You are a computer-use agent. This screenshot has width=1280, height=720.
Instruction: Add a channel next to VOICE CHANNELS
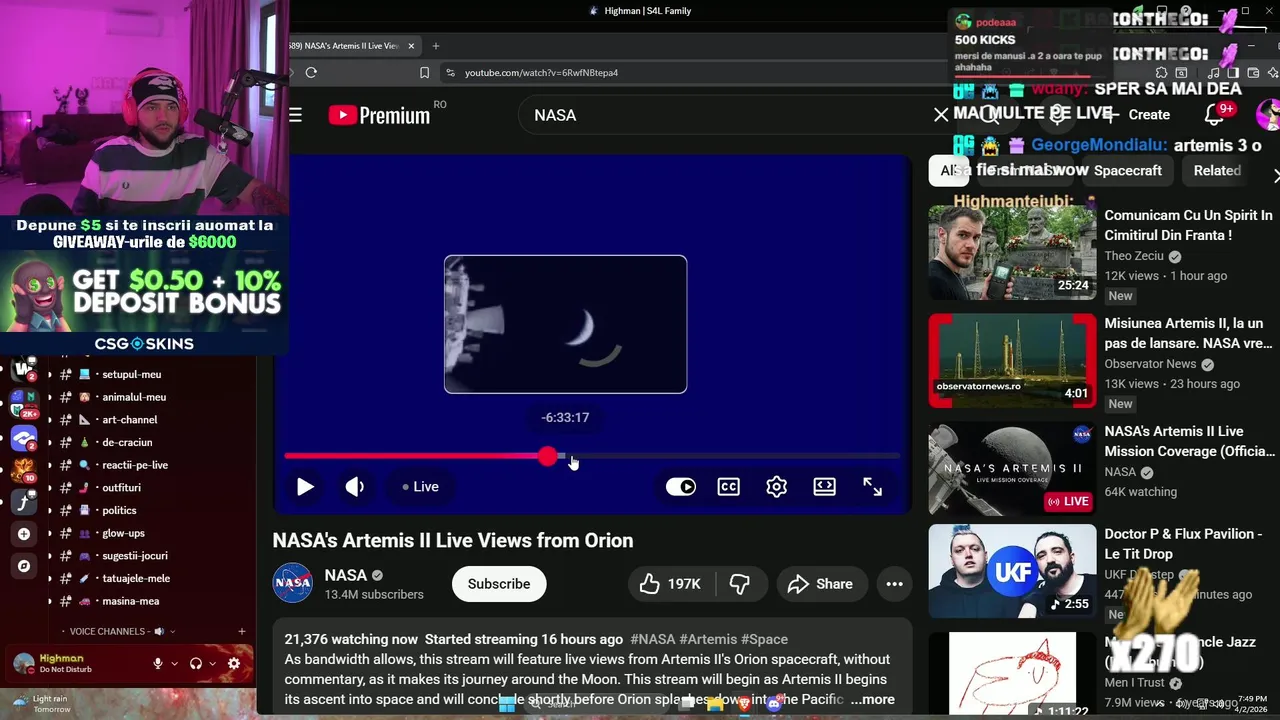coord(242,632)
